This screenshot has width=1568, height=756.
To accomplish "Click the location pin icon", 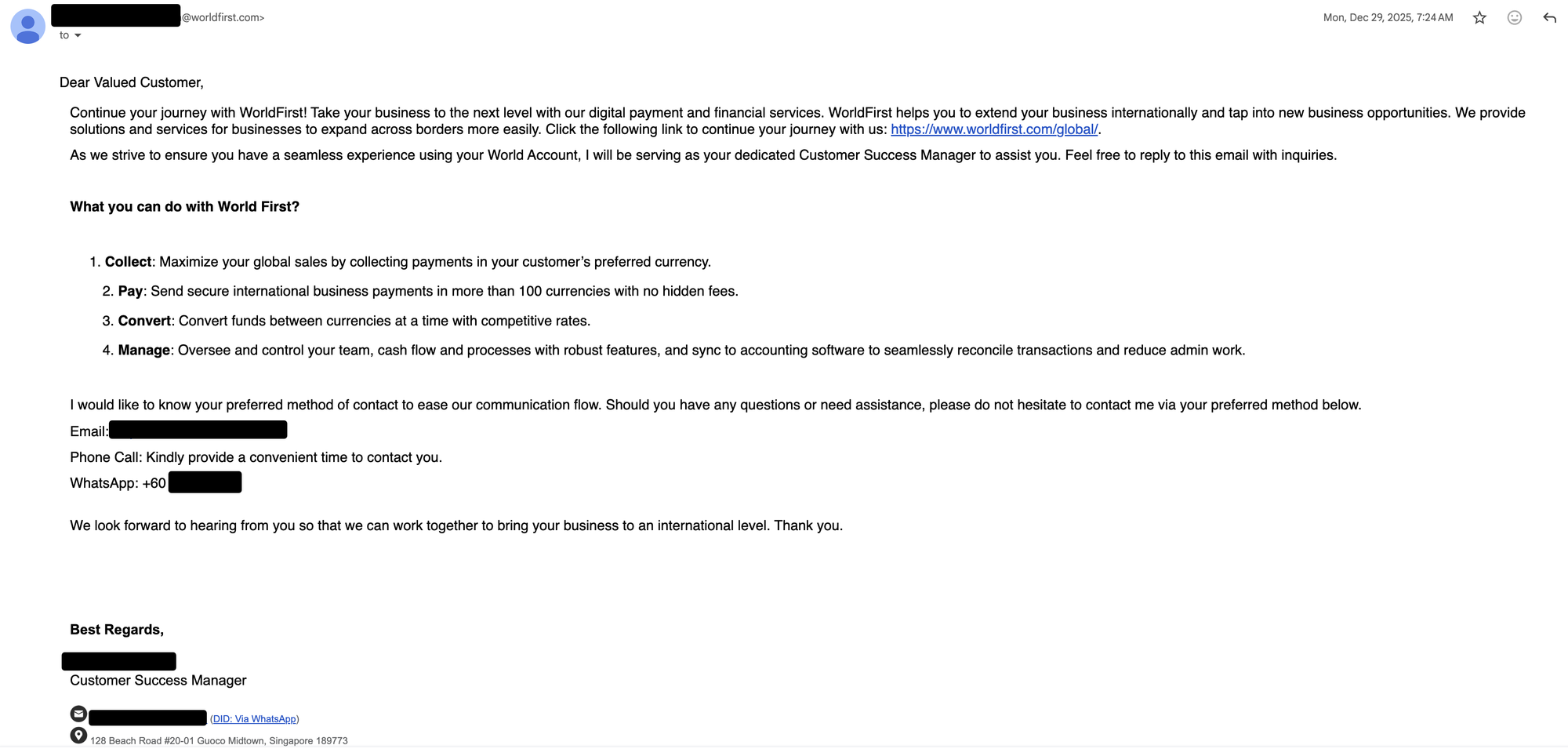I will point(78,736).
